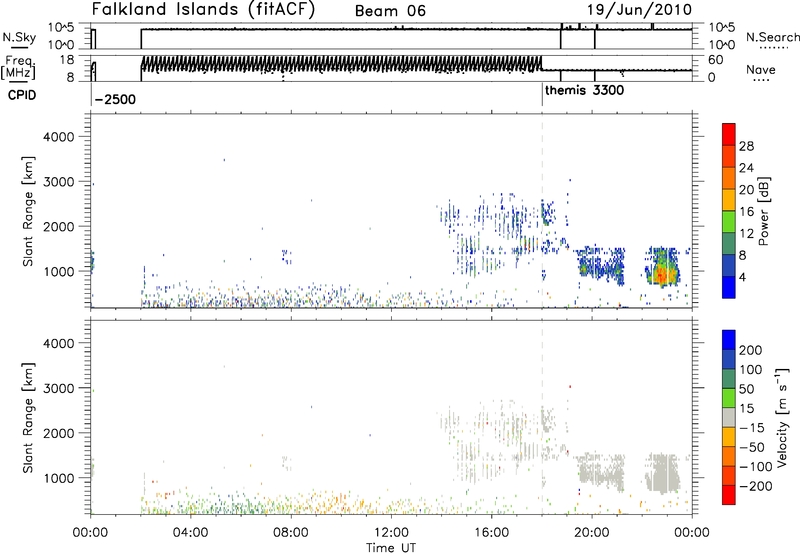
Task: Select the '16' power colorbar label
Action: click(x=746, y=212)
